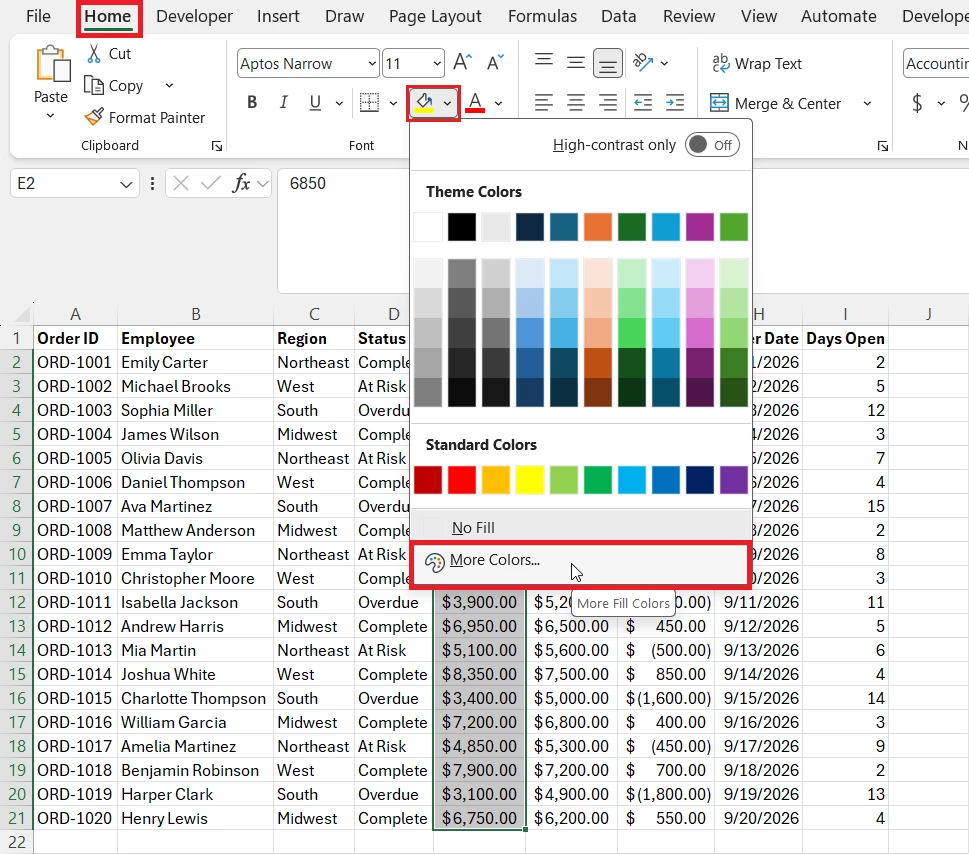Open the Aptos Narrow font name dropdown

click(x=372, y=63)
